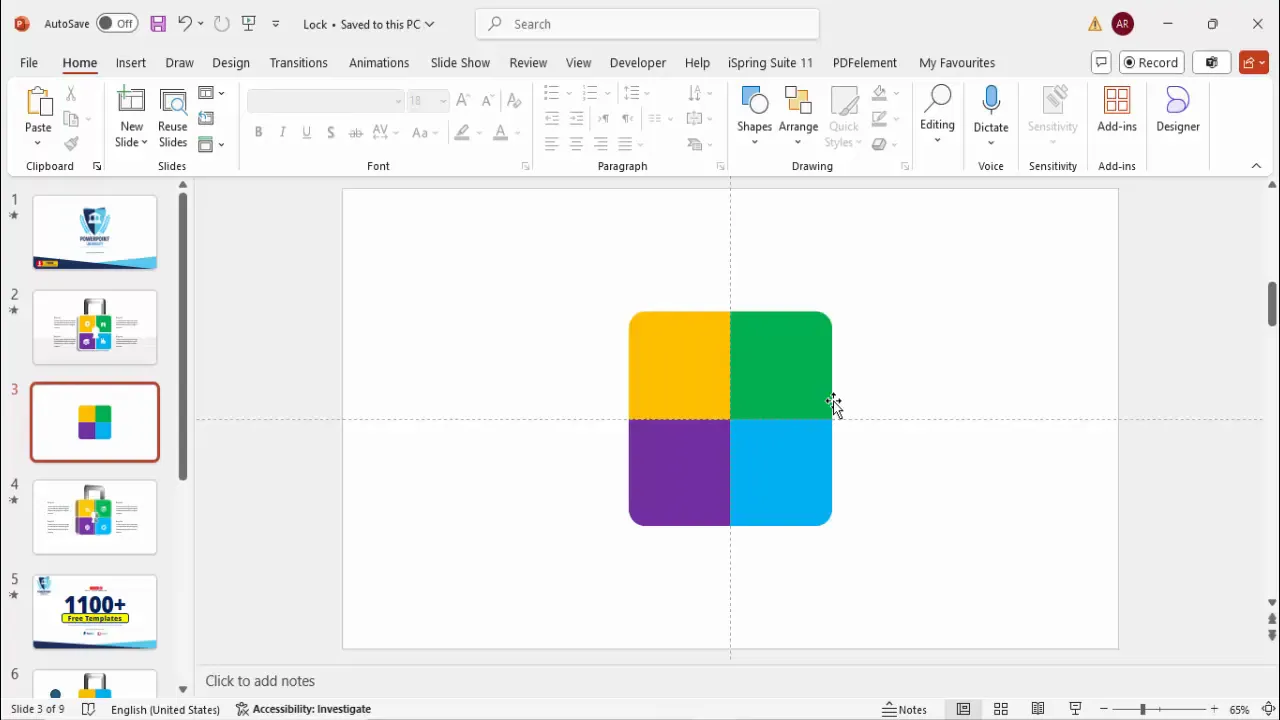Open Font dialog launcher
Image resolution: width=1280 pixels, height=720 pixels.
[x=525, y=166]
